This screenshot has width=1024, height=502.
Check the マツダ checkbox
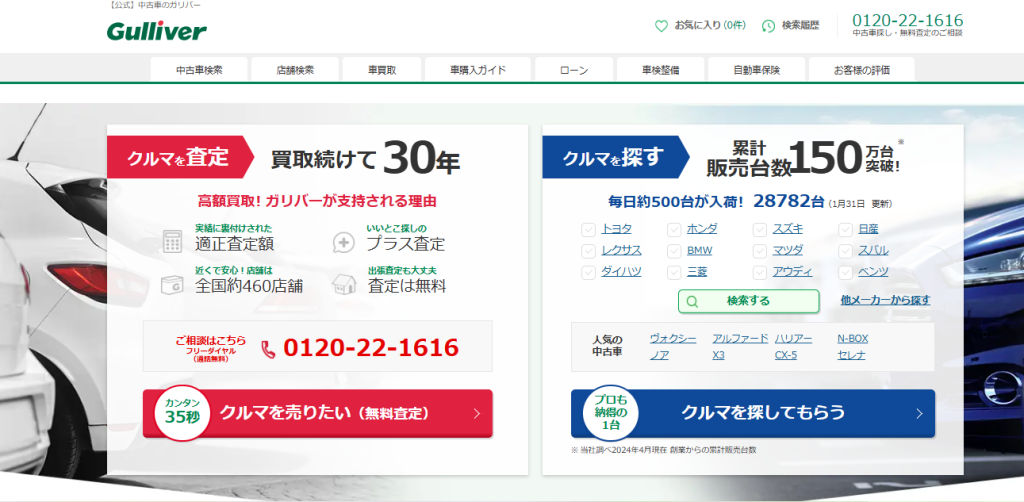(760, 251)
